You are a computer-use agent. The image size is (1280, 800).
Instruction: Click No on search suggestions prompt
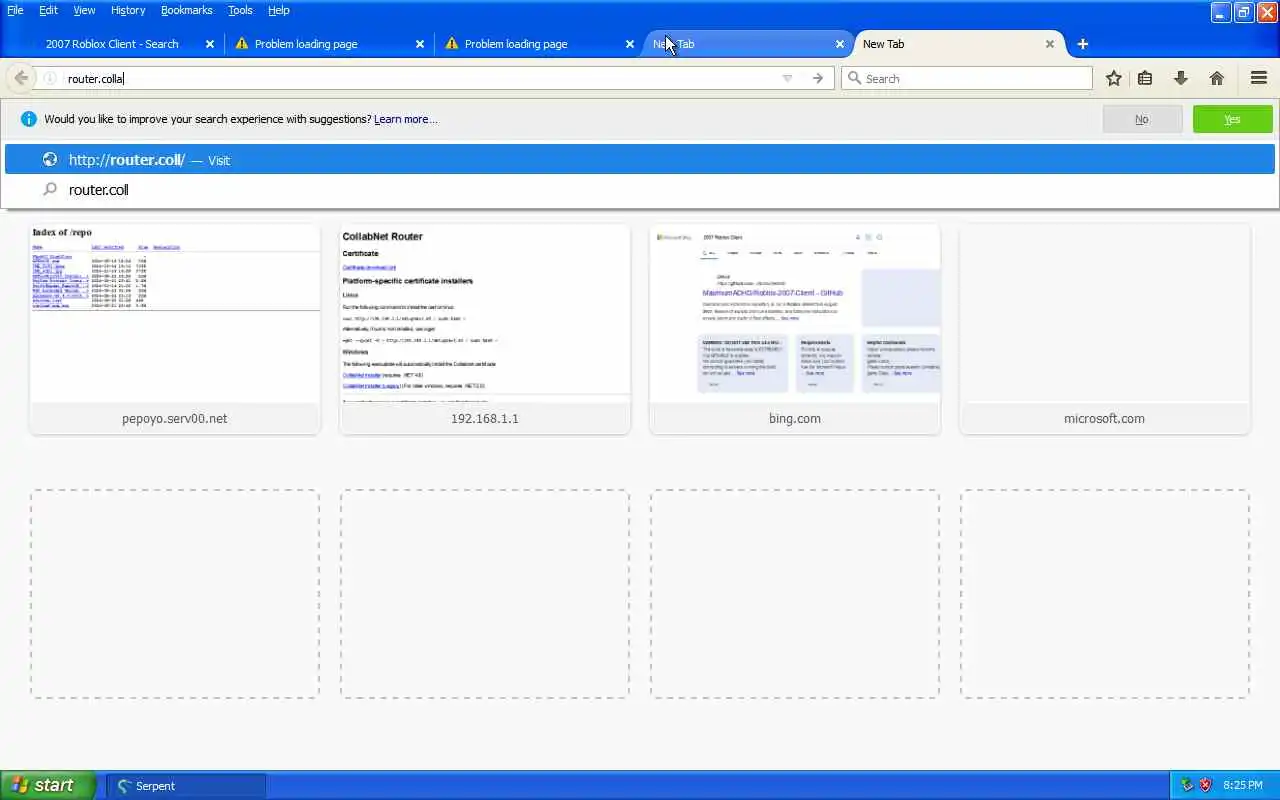1141,119
